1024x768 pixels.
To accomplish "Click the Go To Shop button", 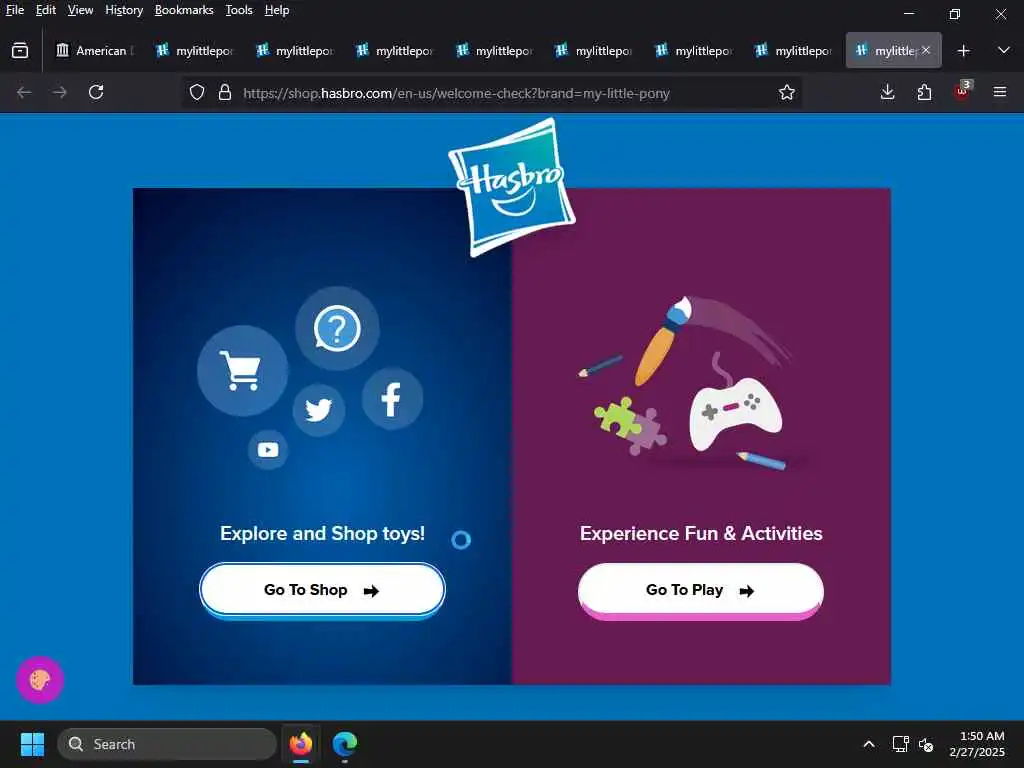I will [x=322, y=590].
